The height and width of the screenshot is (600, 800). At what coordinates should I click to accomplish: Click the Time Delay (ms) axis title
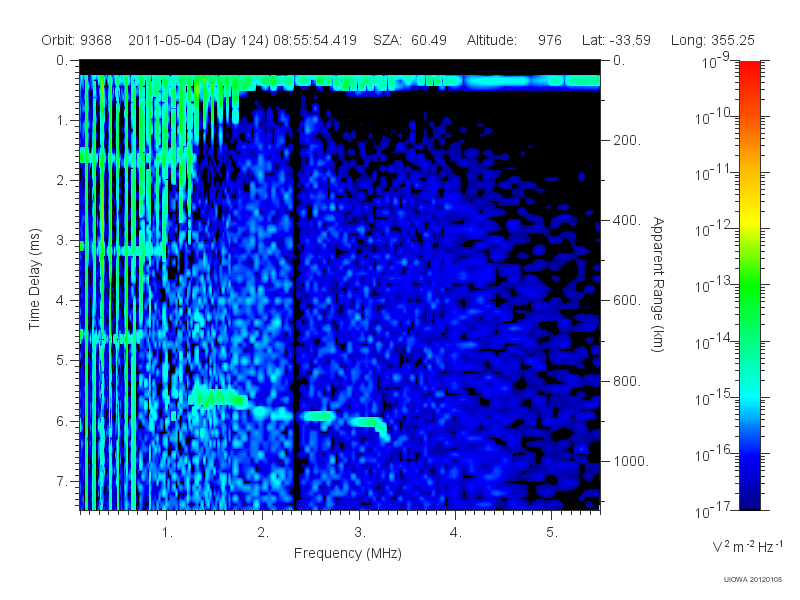34,279
